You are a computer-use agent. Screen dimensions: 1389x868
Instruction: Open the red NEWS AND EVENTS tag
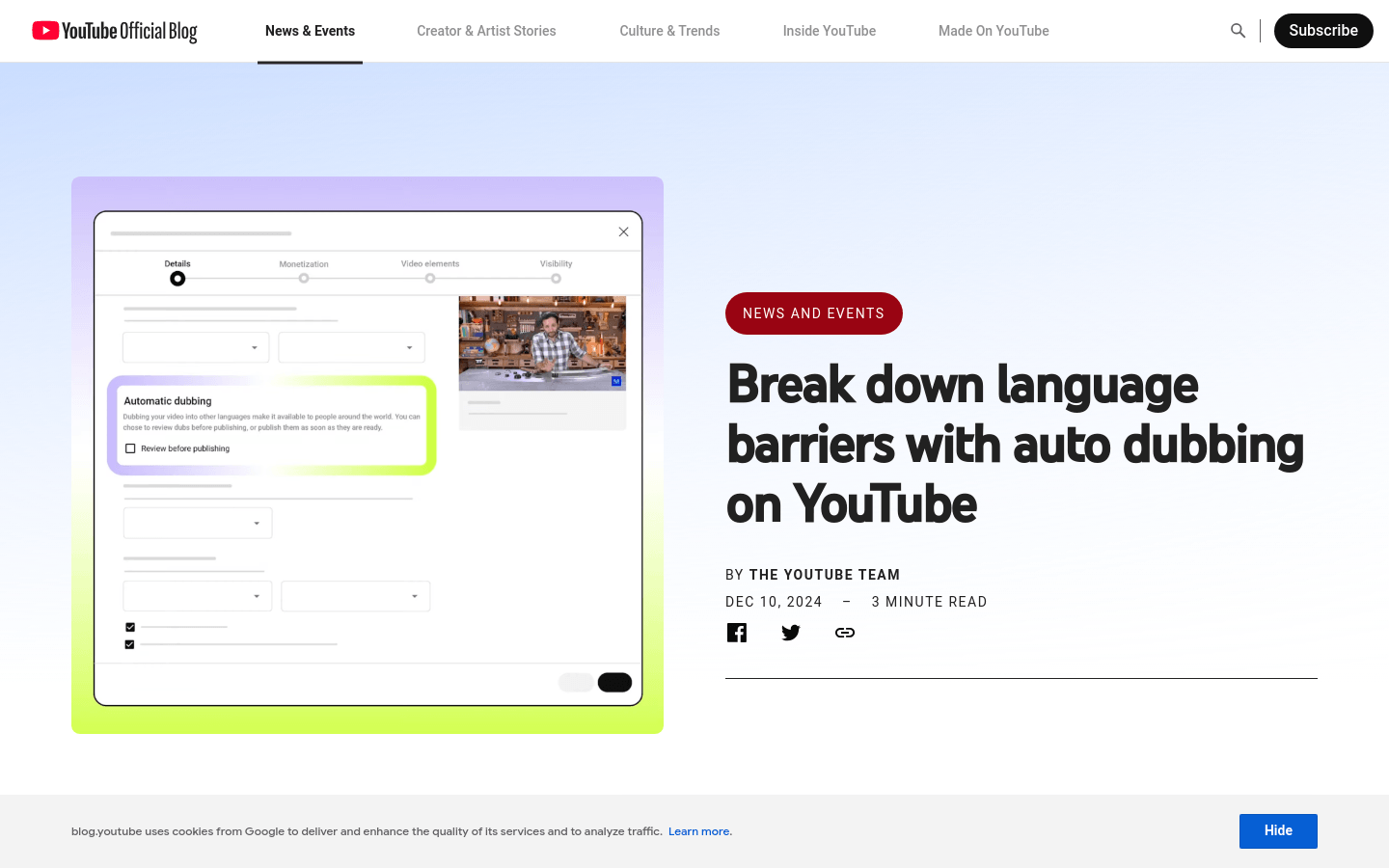(x=814, y=313)
